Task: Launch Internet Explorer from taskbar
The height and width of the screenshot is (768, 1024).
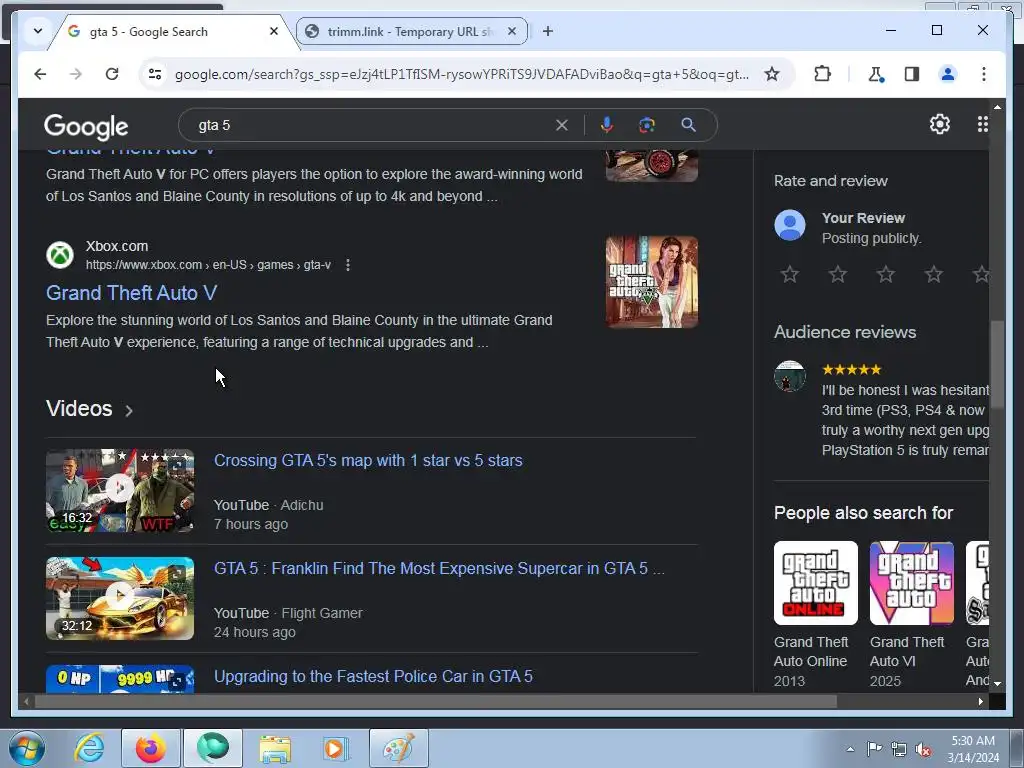Action: pos(89,748)
